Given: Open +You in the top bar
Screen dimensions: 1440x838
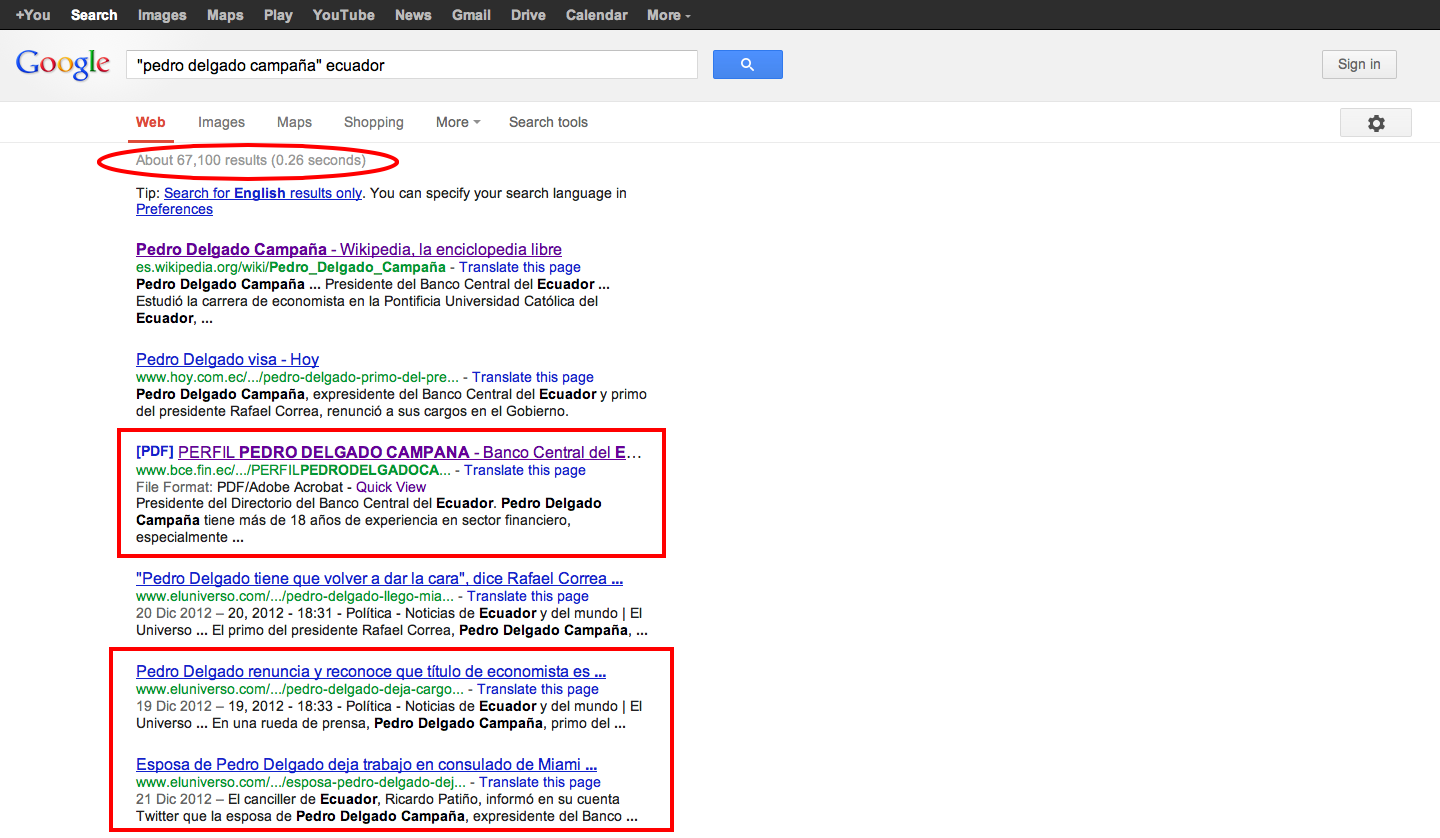Looking at the screenshot, I should pyautogui.click(x=33, y=15).
